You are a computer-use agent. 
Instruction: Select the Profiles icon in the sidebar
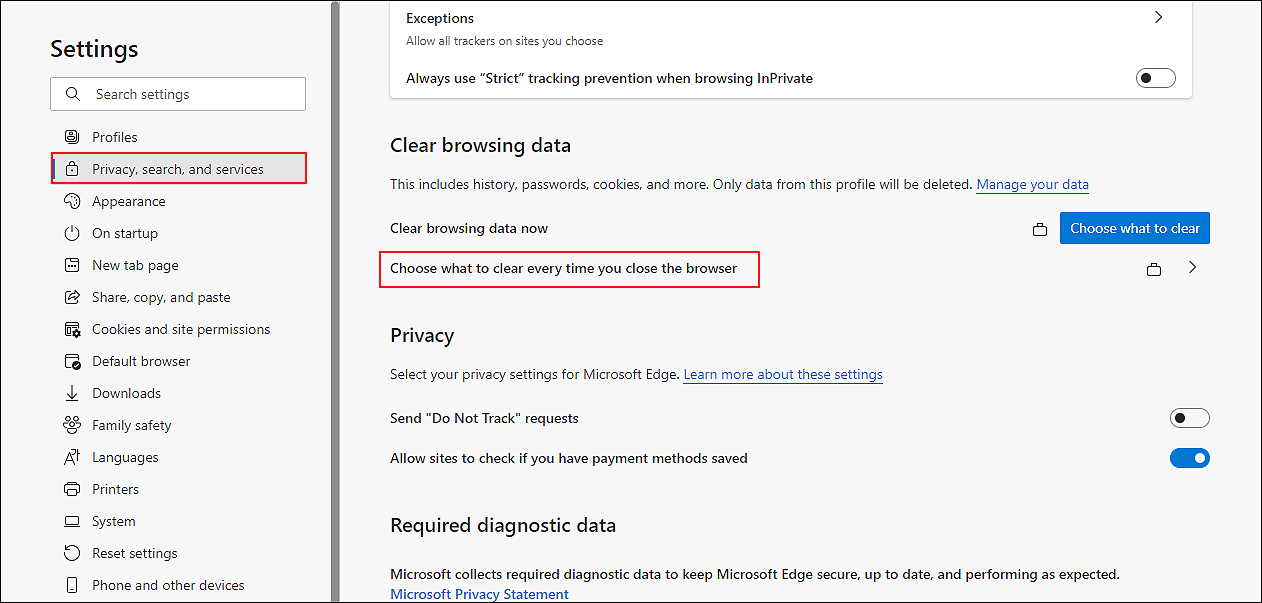72,137
